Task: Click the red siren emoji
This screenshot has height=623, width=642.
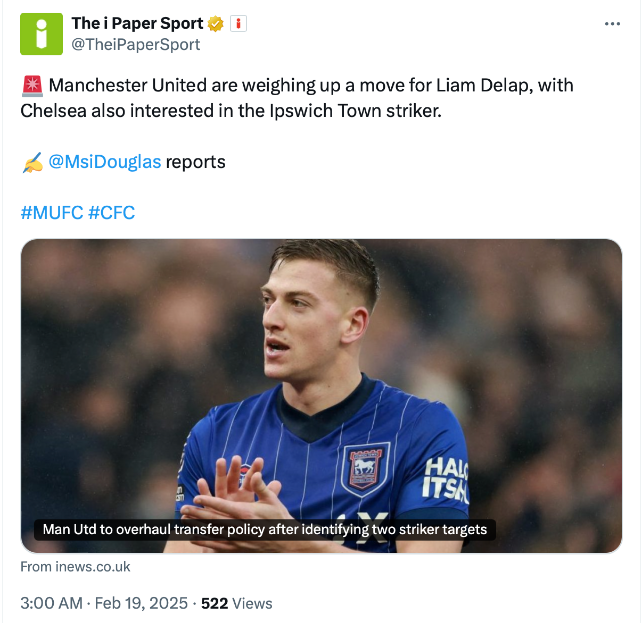Action: (x=31, y=86)
